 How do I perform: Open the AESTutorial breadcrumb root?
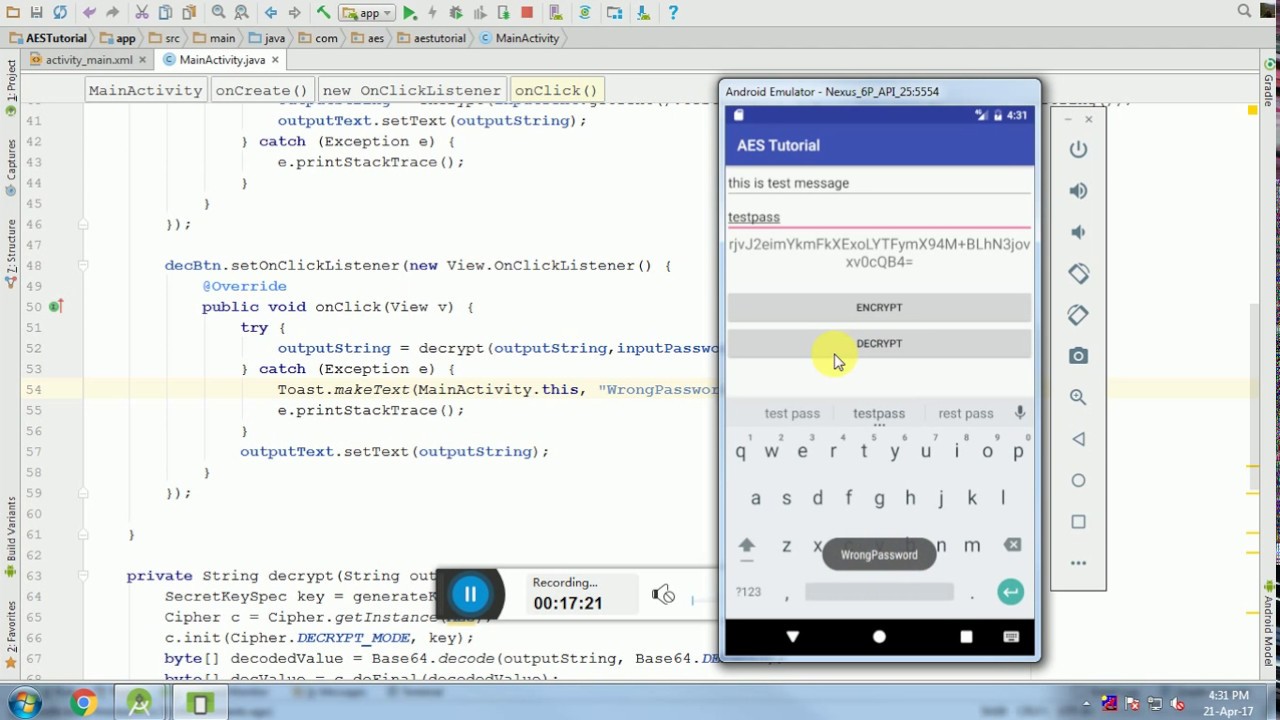[48, 38]
